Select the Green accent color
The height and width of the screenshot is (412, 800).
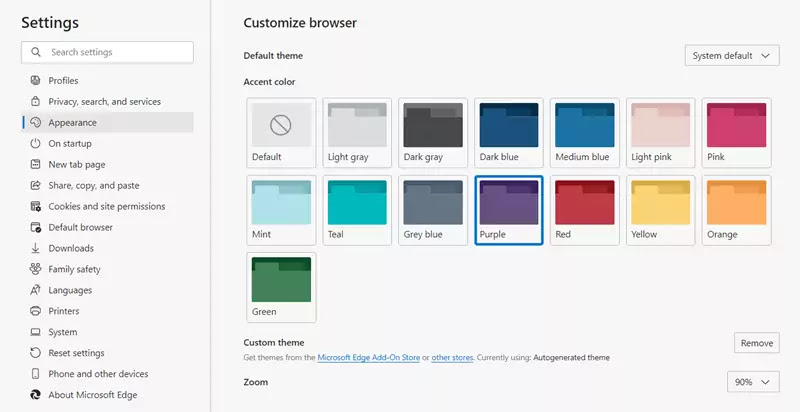(281, 287)
